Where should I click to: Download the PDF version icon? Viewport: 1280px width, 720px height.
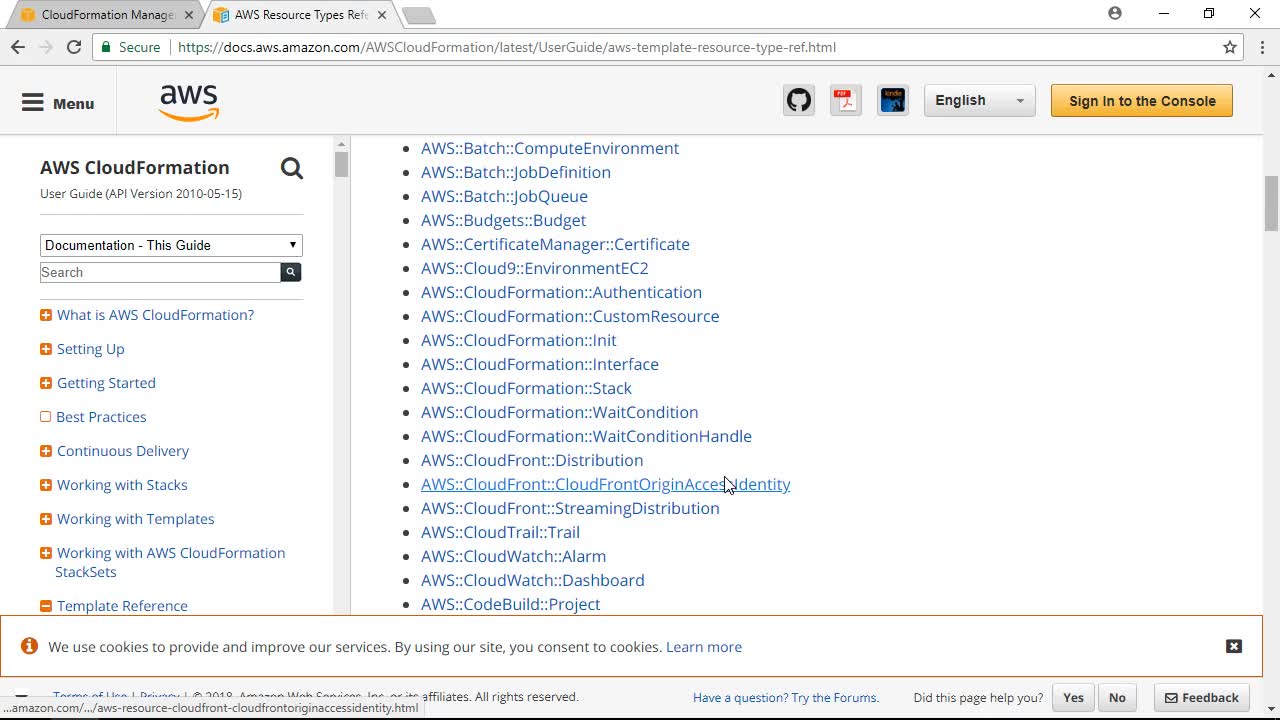pyautogui.click(x=846, y=101)
